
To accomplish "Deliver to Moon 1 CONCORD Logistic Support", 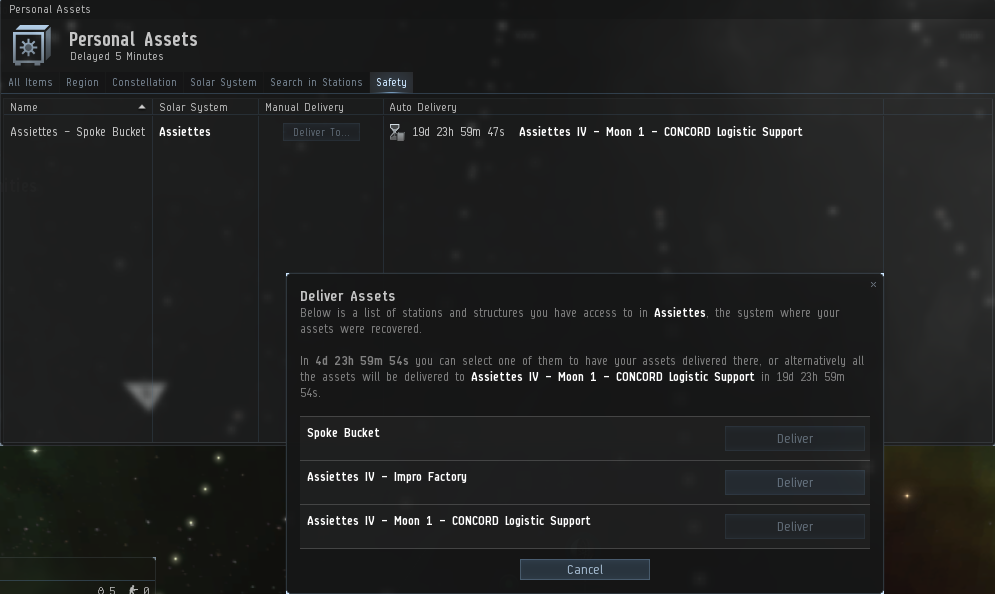I will click(794, 526).
